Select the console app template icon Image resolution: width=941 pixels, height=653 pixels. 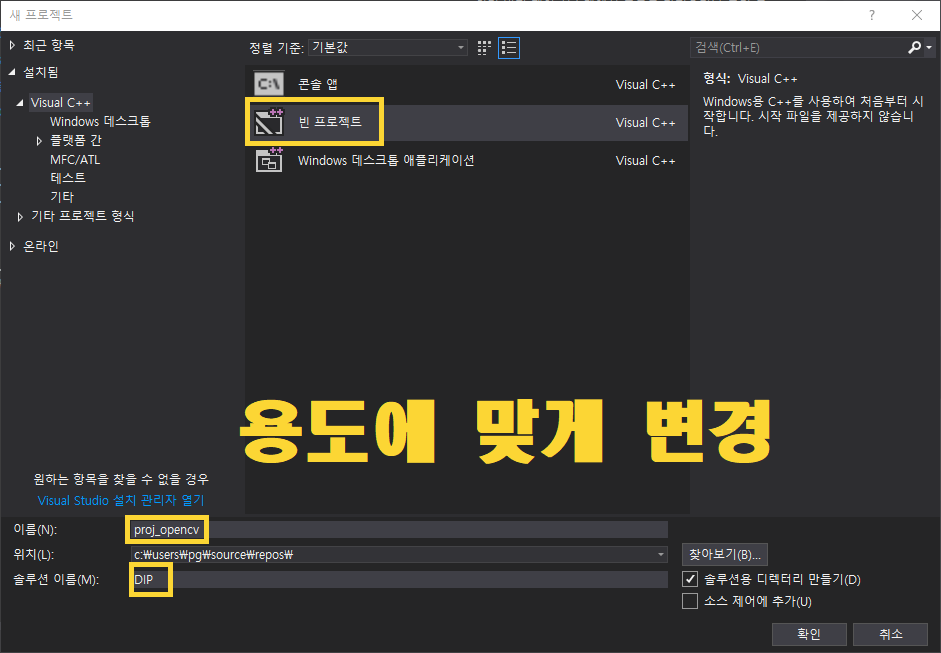[268, 84]
